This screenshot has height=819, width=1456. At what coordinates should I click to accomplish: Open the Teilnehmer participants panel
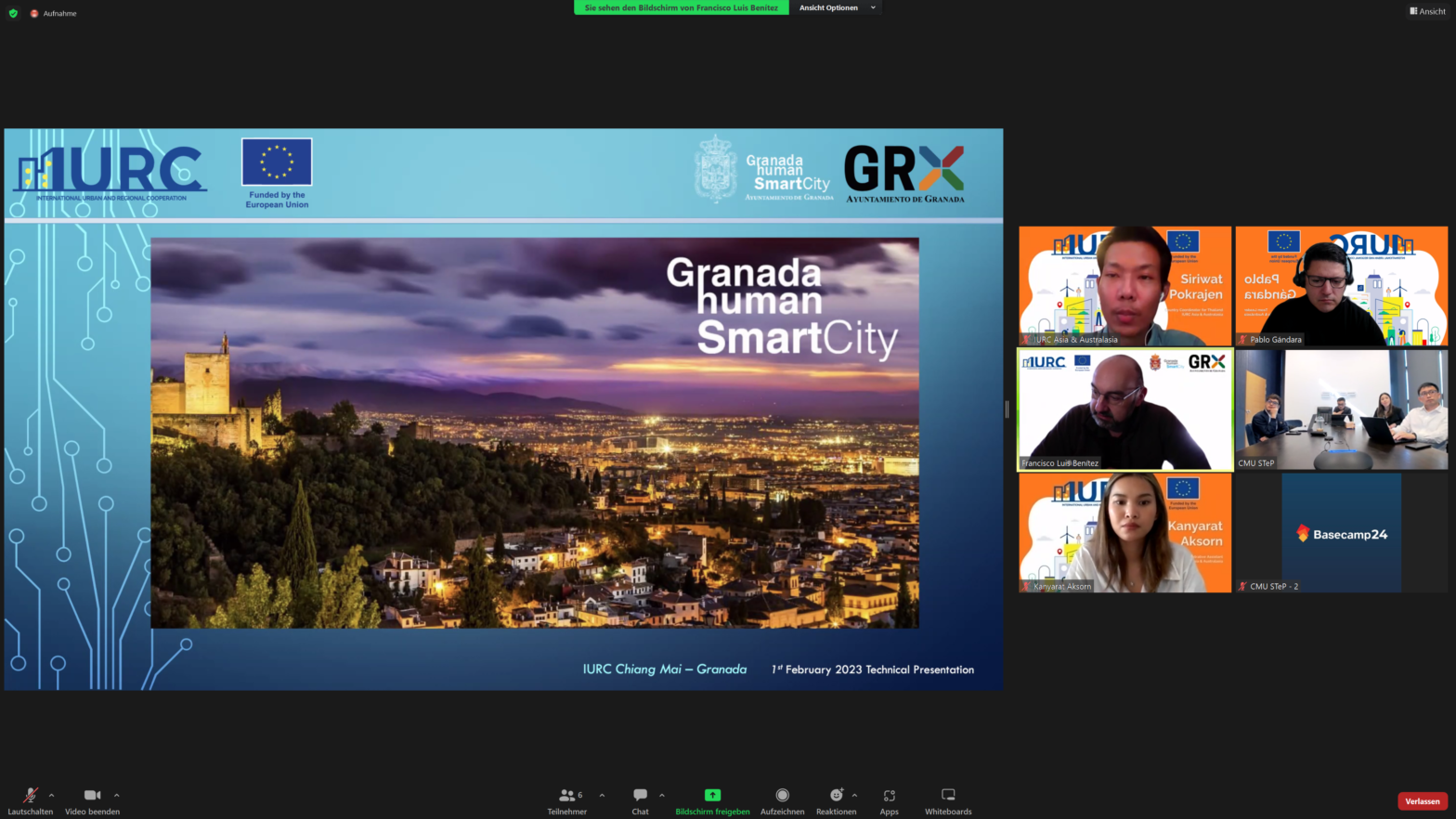point(566,796)
